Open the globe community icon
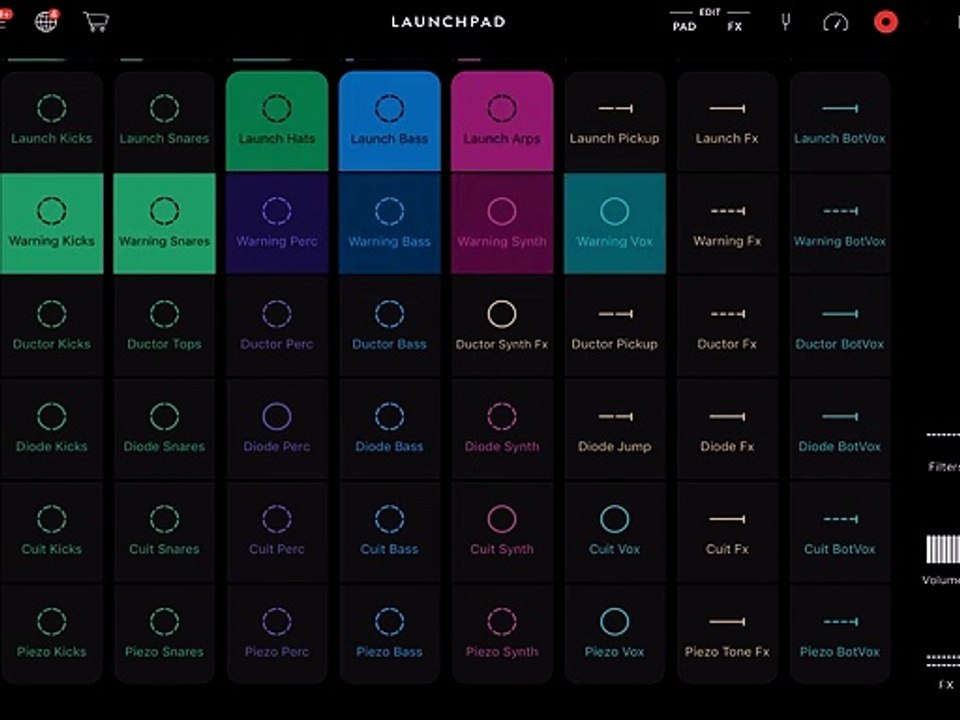Viewport: 960px width, 720px height. pyautogui.click(x=47, y=21)
